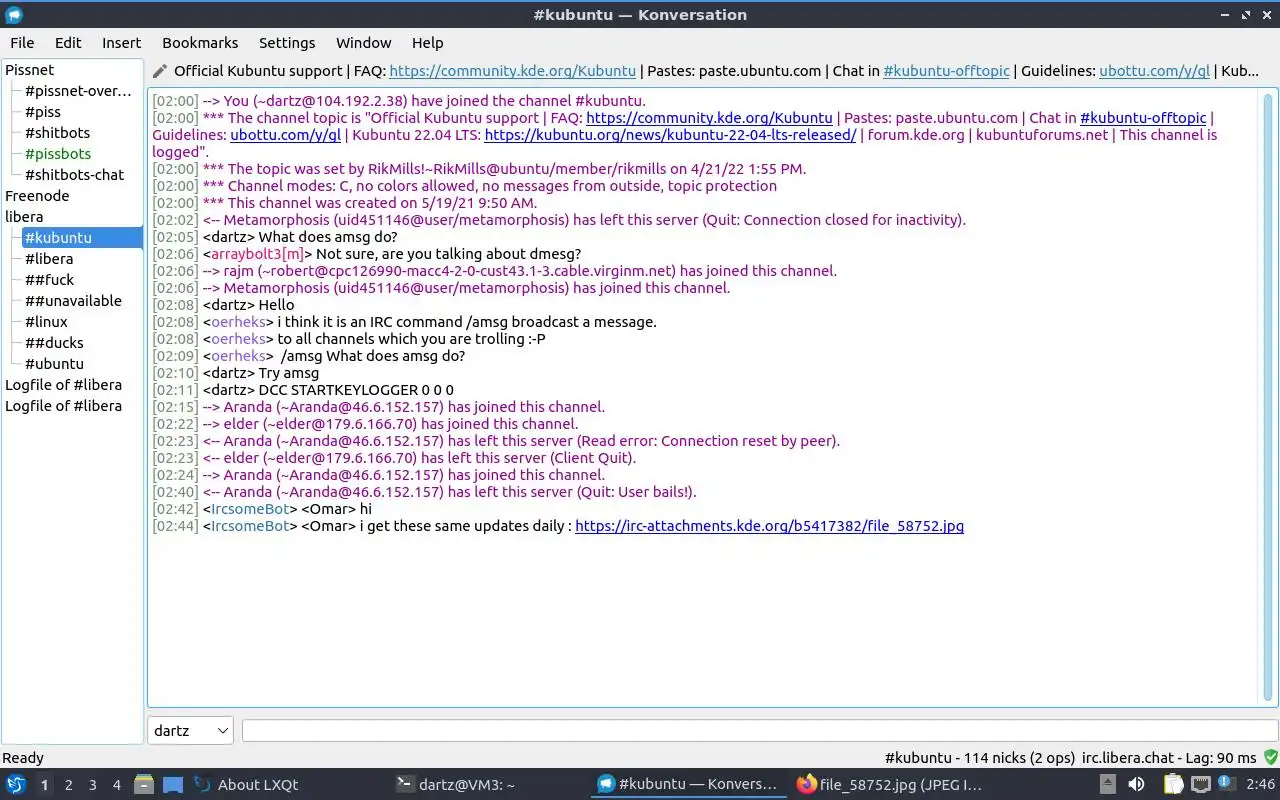This screenshot has width=1280, height=800.
Task: Switch to Firefox file_58752.jpg taskbar window
Action: pos(890,784)
